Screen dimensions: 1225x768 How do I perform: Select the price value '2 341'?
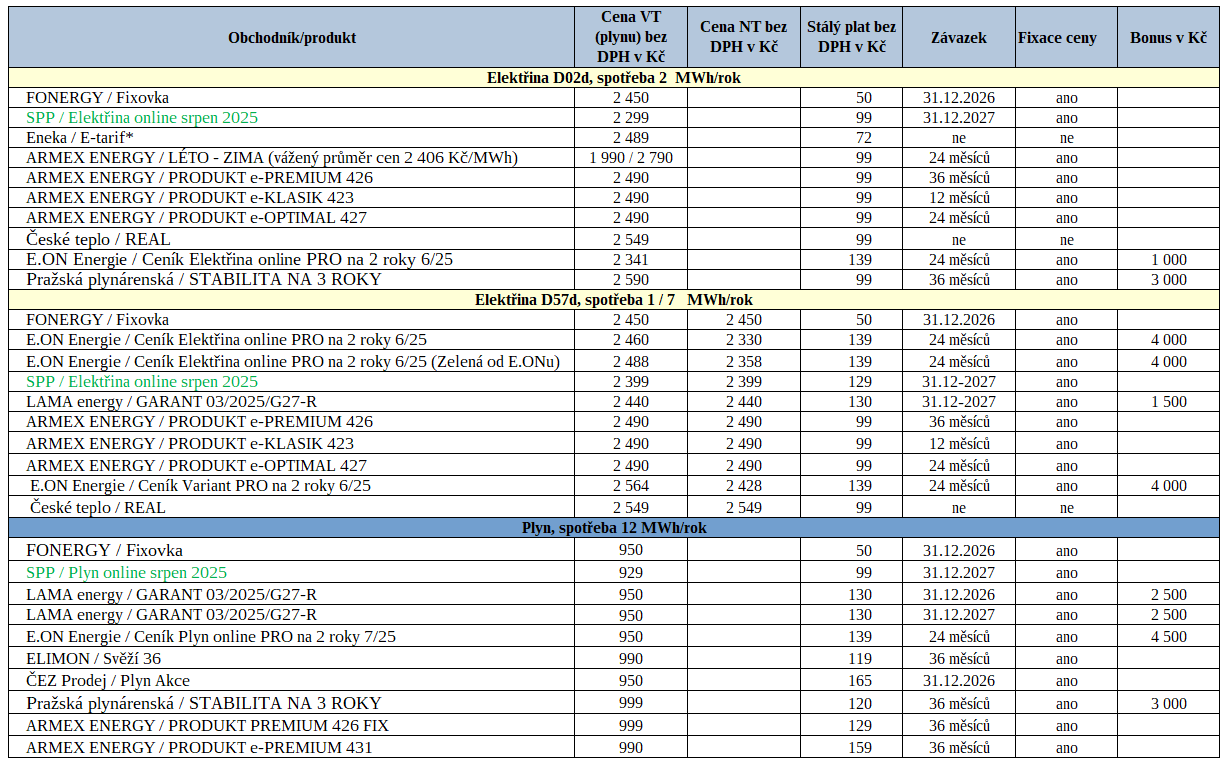[x=631, y=260]
